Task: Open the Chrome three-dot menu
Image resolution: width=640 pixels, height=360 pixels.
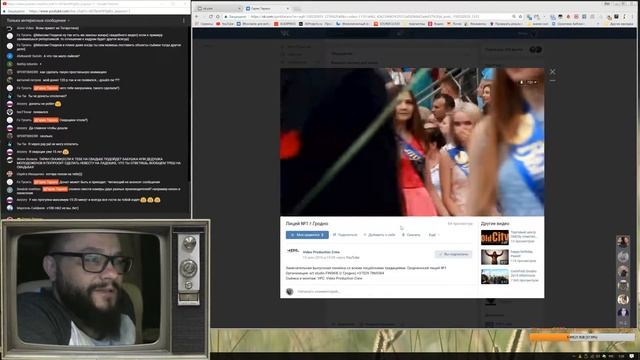Action: 632,17
